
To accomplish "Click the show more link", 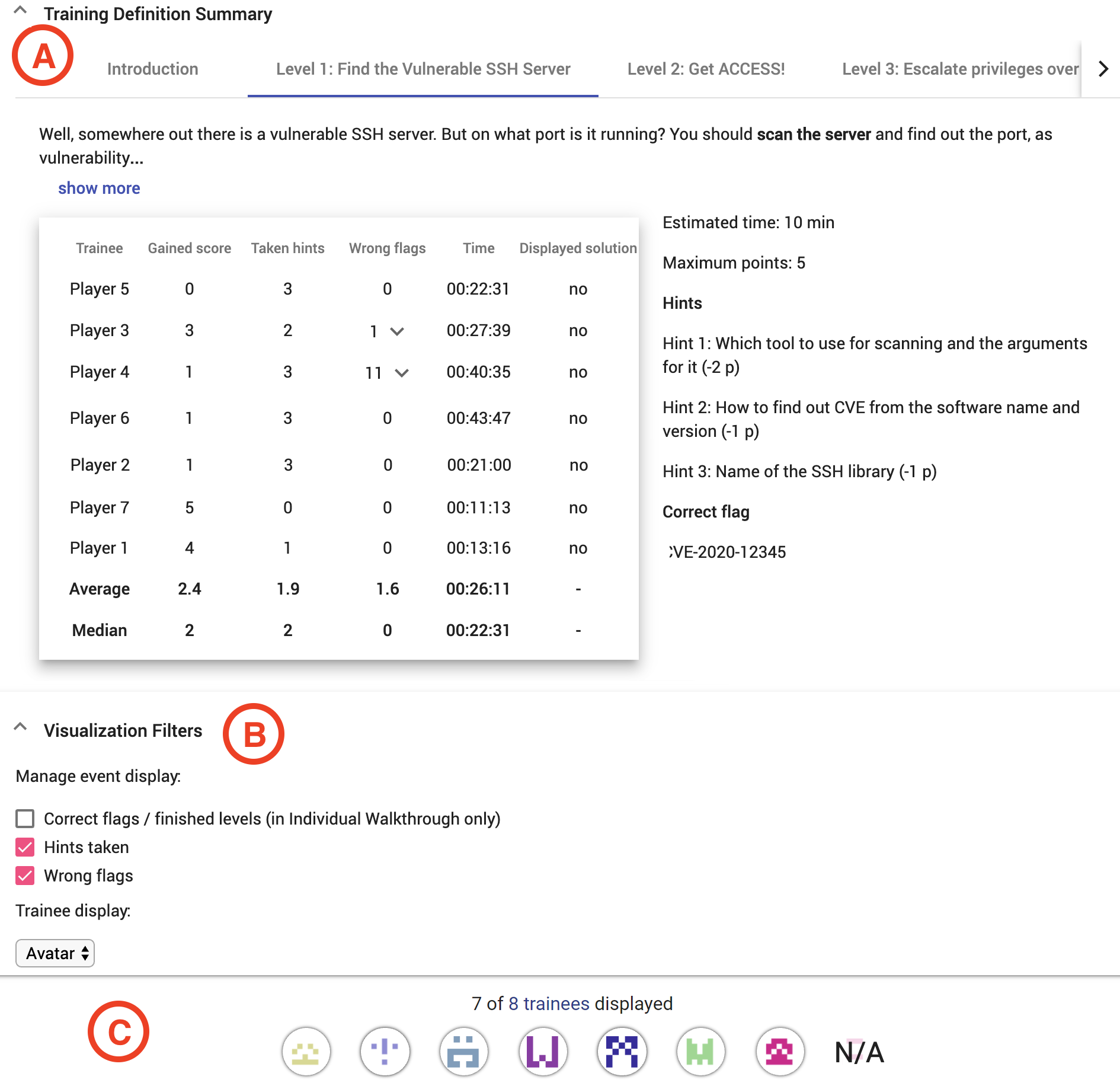I will pos(99,188).
